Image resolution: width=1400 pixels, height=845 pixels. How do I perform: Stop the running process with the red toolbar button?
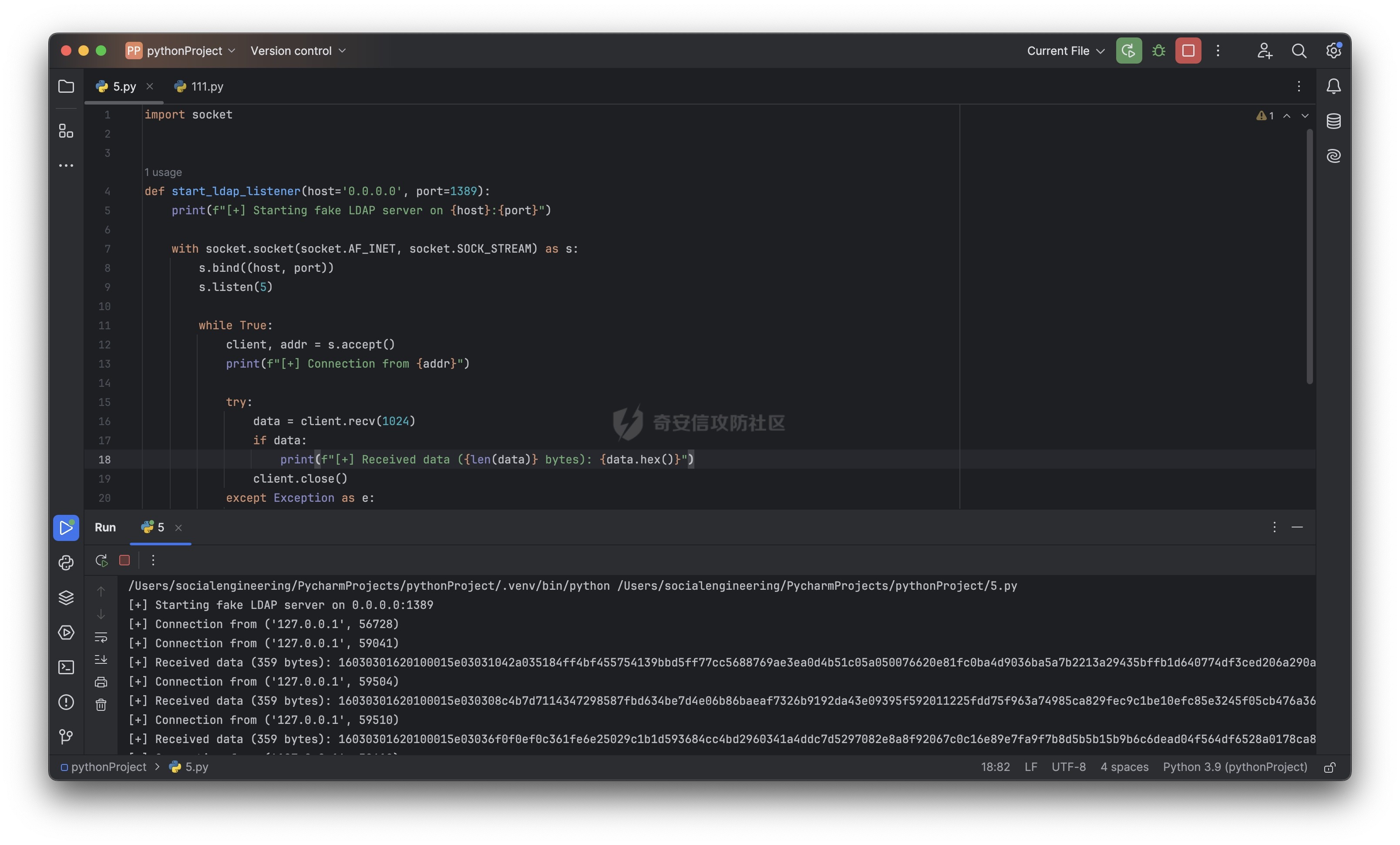pyautogui.click(x=1188, y=51)
